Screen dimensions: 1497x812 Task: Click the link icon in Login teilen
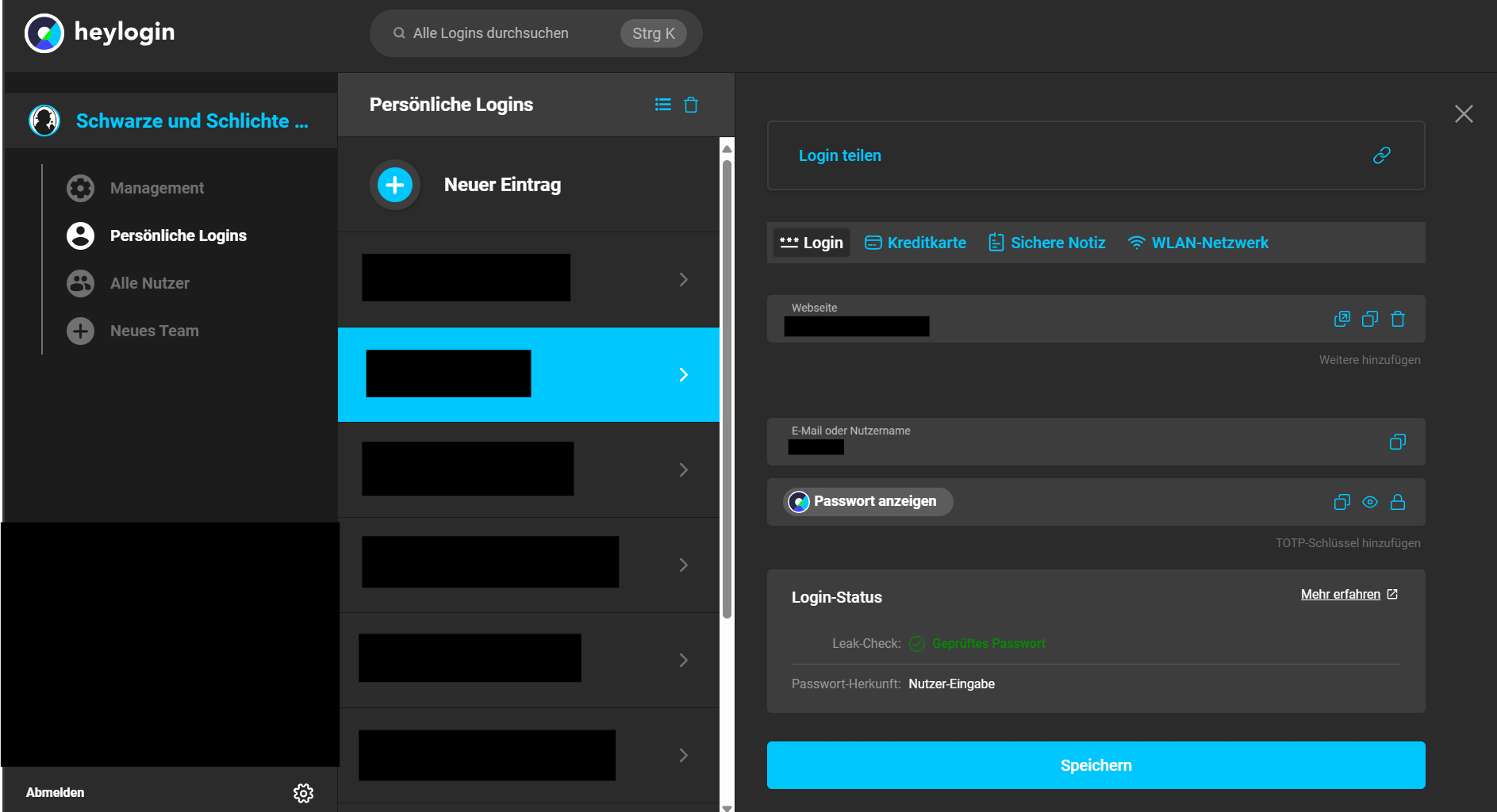[x=1381, y=155]
